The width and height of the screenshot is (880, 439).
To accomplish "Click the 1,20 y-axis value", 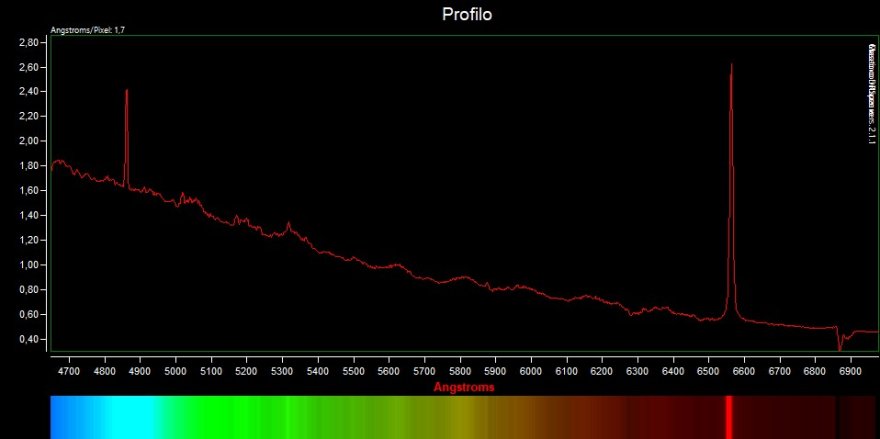I will tap(28, 240).
